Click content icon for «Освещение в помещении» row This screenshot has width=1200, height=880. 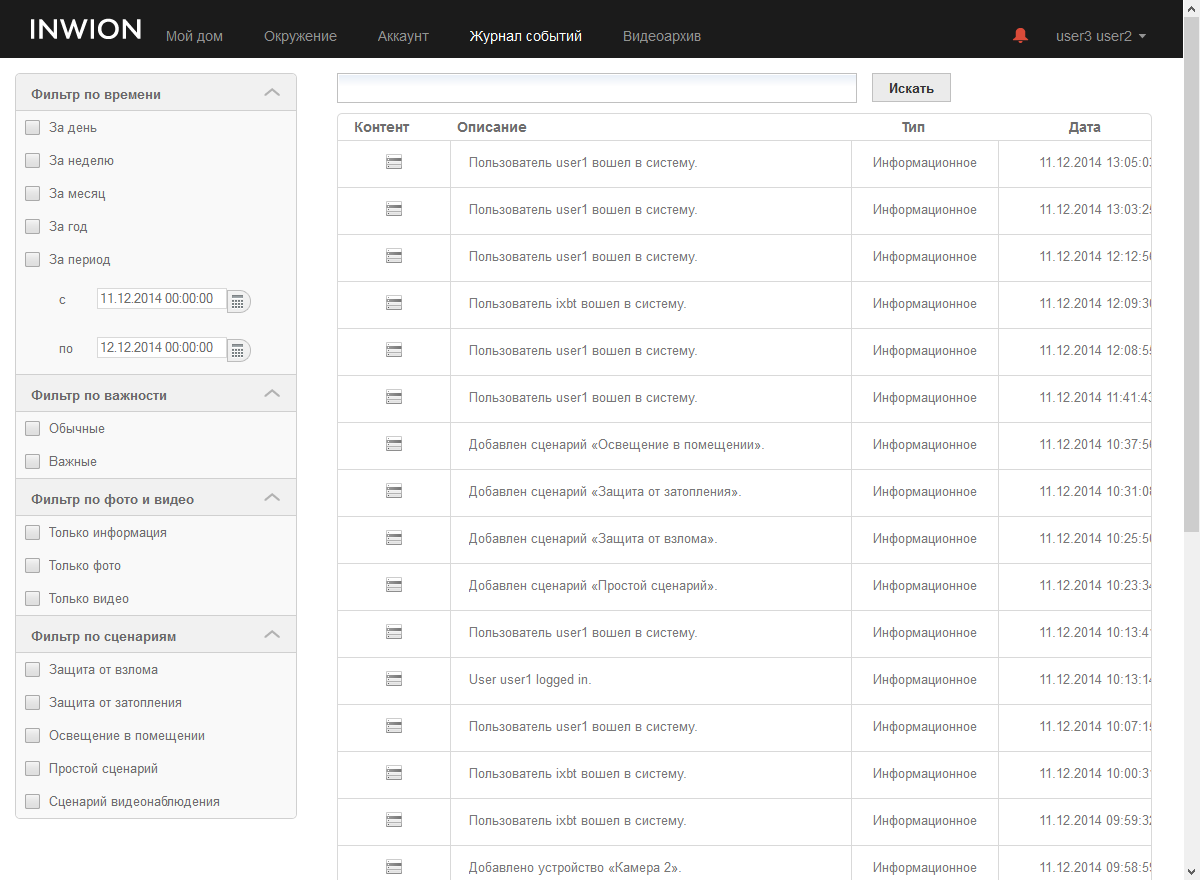[394, 444]
